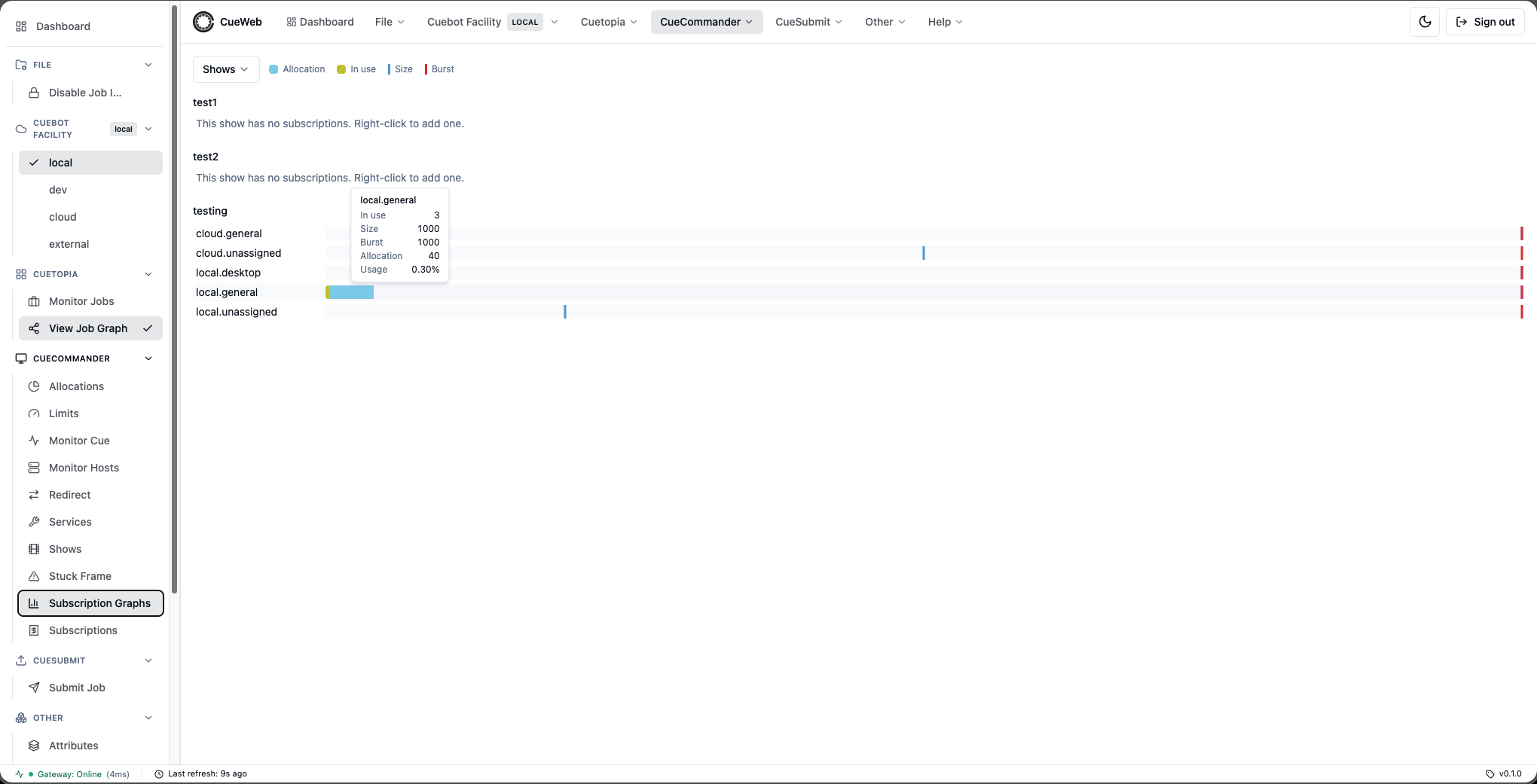Viewport: 1537px width, 784px height.
Task: Click the Redirect arrows icon
Action: [x=34, y=495]
